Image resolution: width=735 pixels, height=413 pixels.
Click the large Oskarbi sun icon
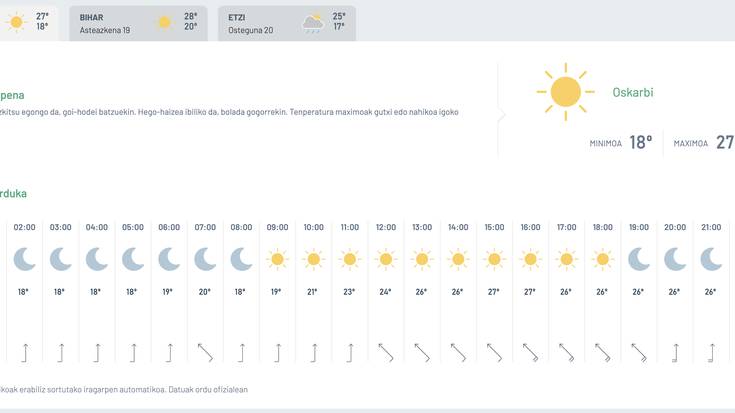point(565,91)
